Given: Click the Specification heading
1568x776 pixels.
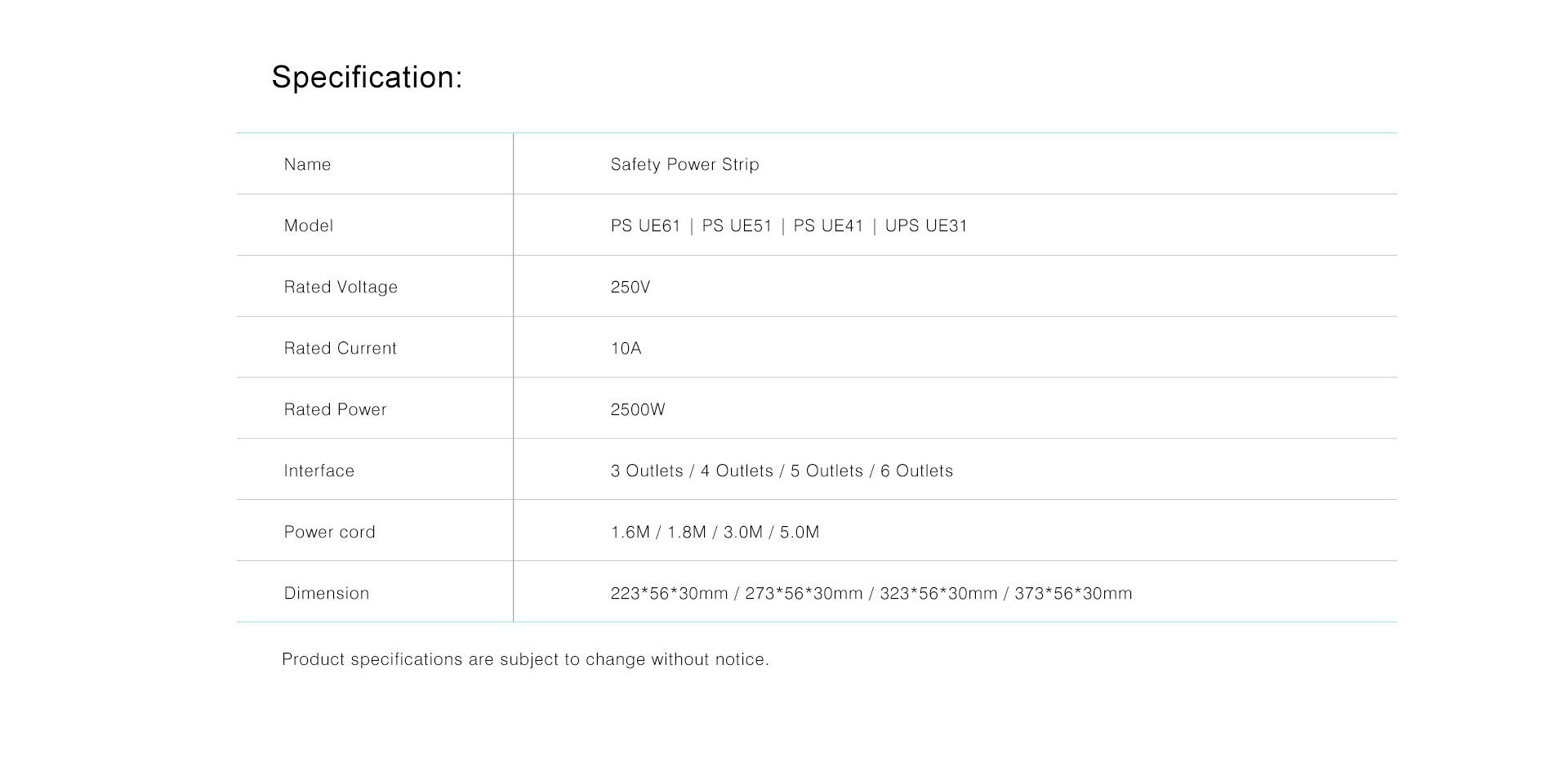Looking at the screenshot, I should tap(367, 78).
